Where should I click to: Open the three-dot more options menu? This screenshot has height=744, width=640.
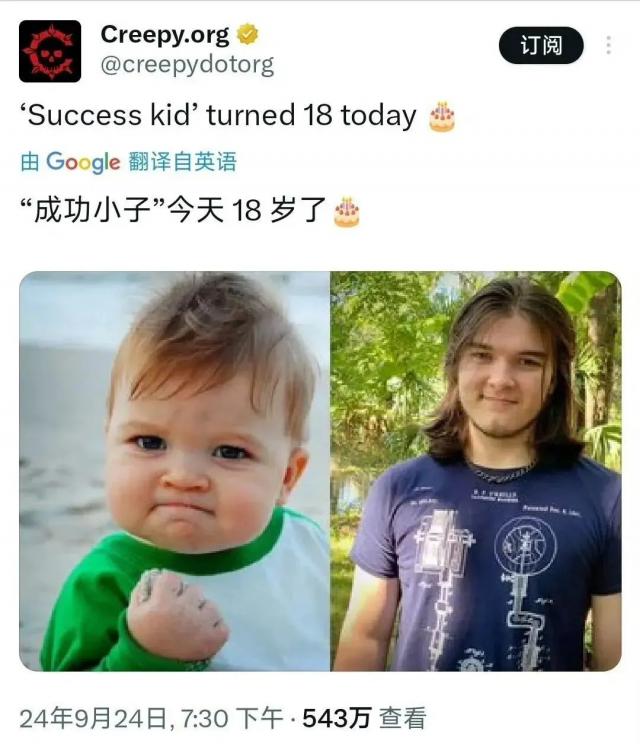(609, 46)
